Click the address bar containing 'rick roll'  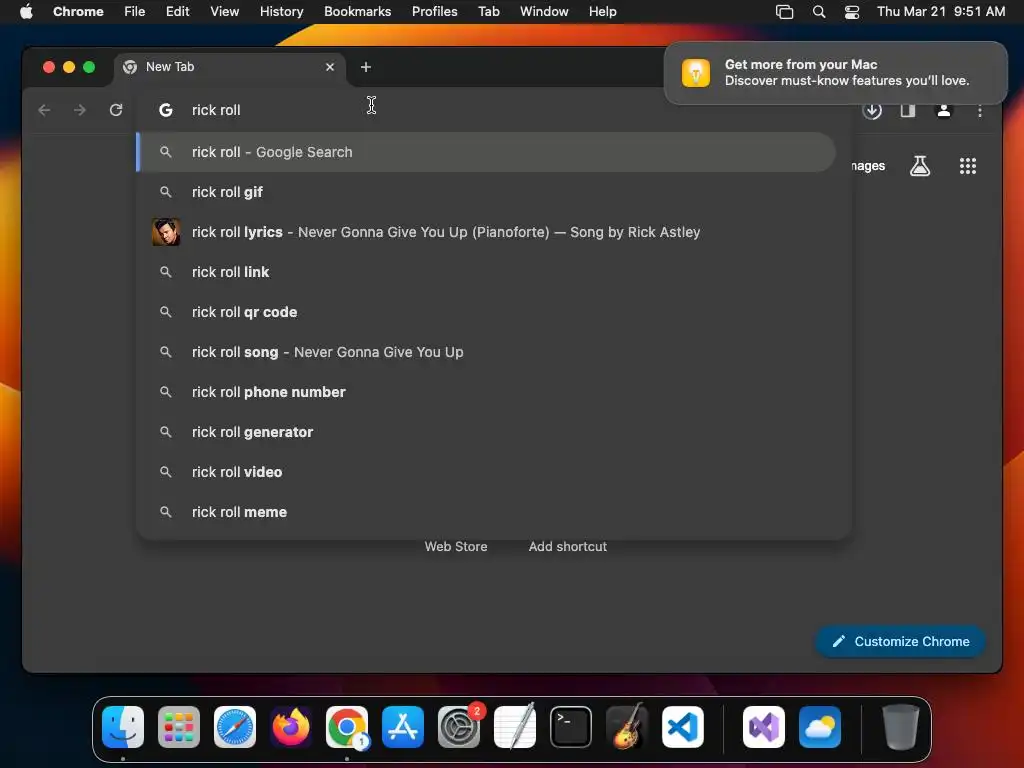tap(494, 110)
